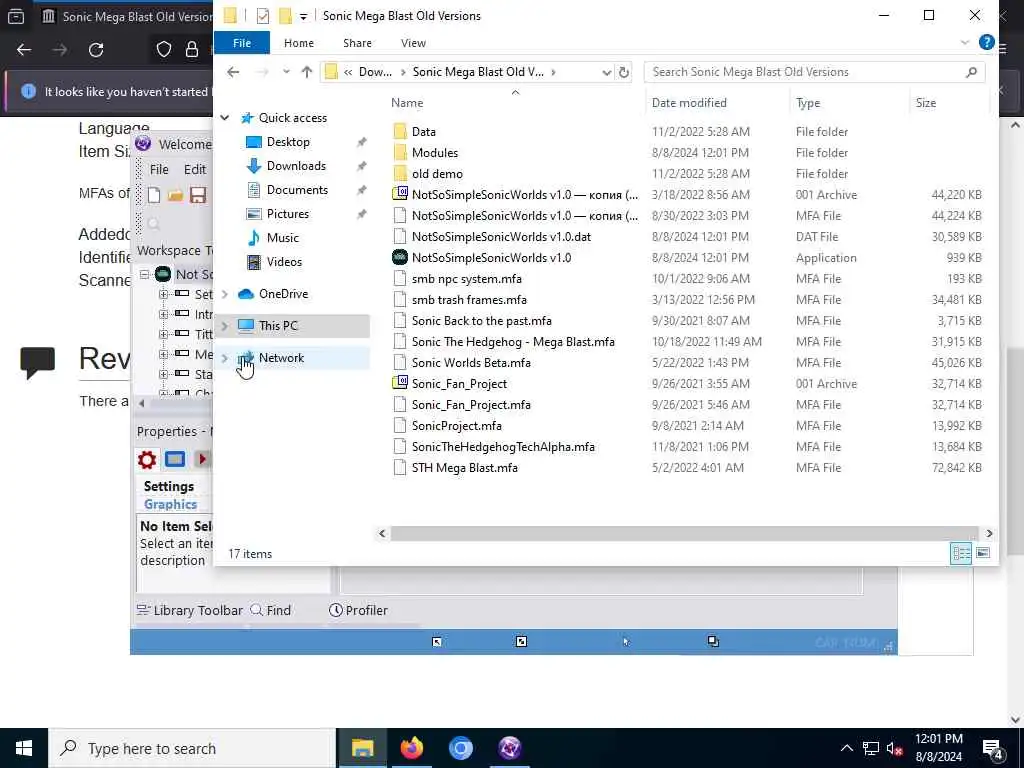The image size is (1024, 768).
Task: Sort files by the Size column
Action: click(x=925, y=103)
